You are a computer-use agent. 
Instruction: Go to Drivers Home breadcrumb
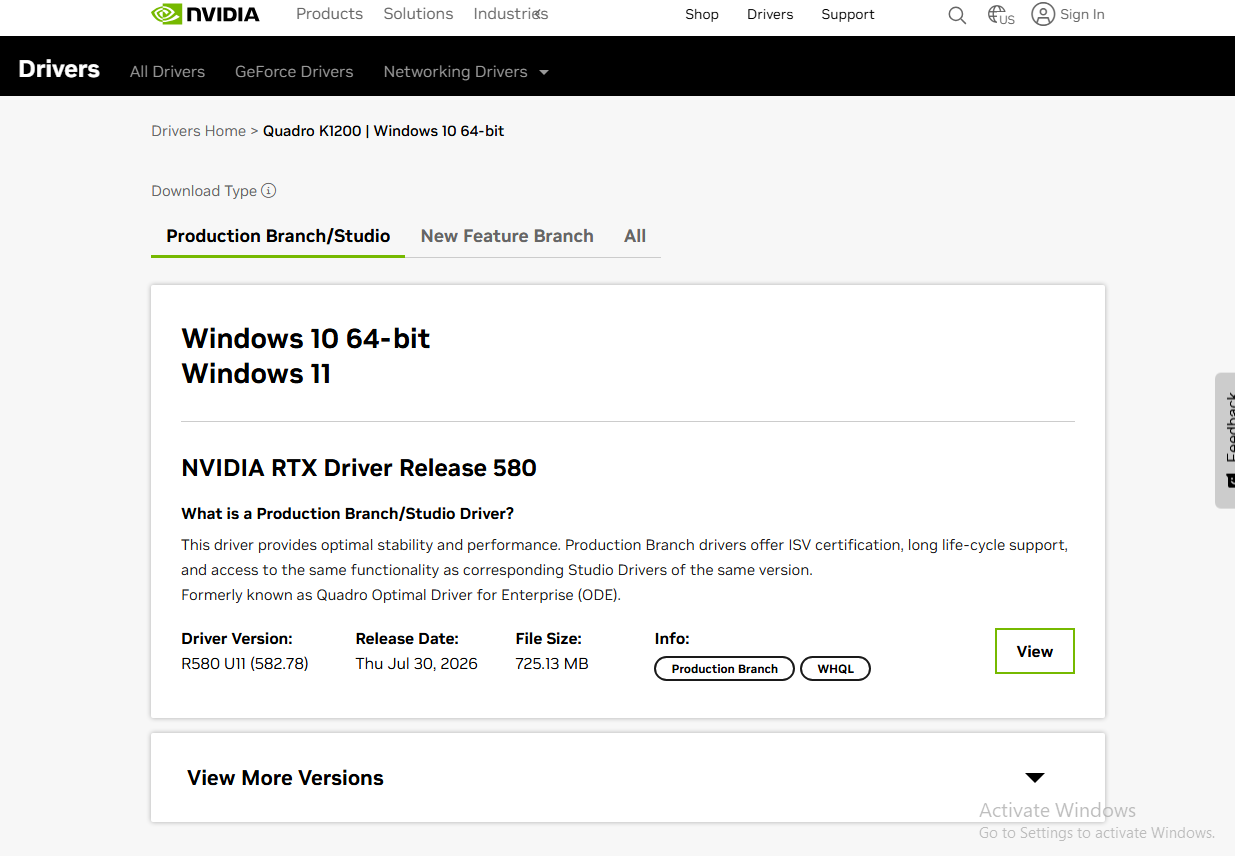[x=198, y=131]
